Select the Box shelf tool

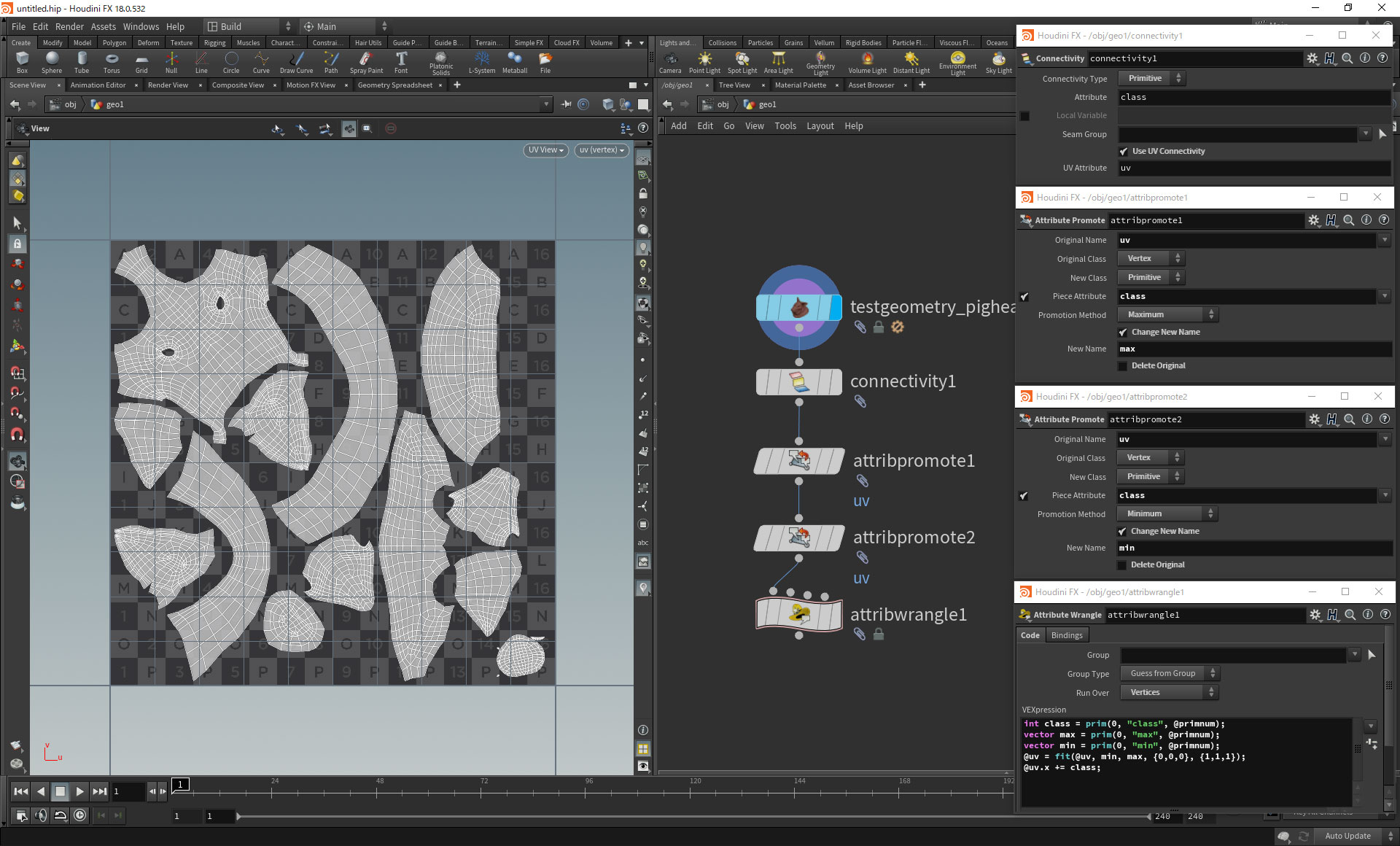pyautogui.click(x=22, y=62)
